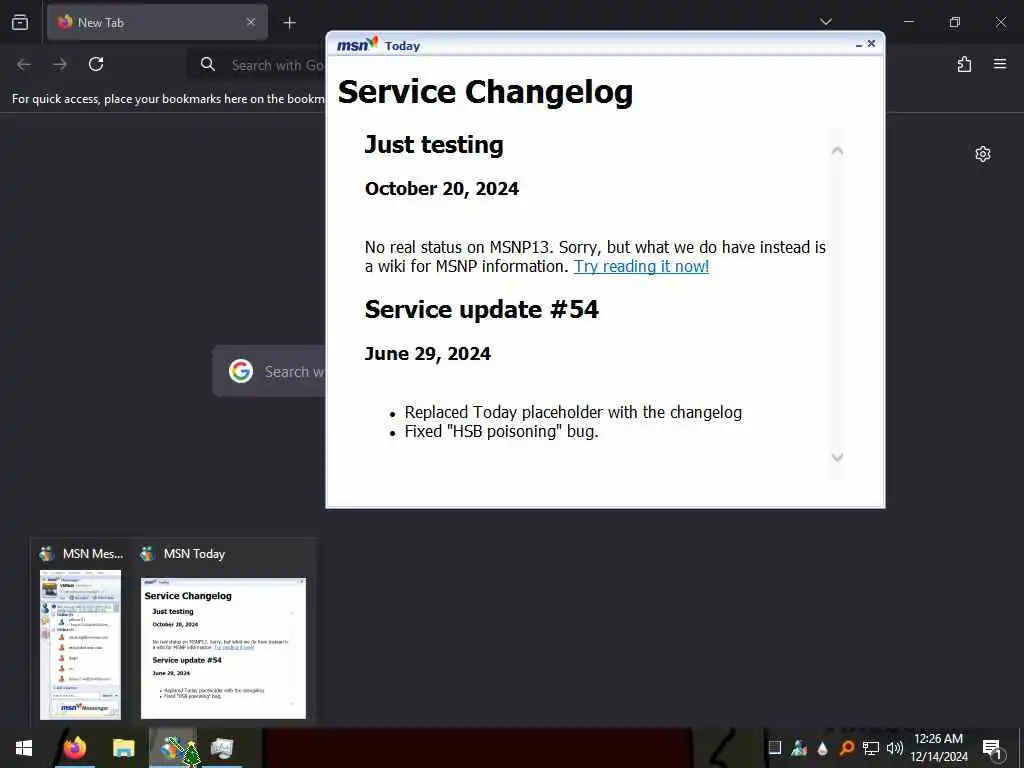The width and height of the screenshot is (1024, 768).
Task: Click the Service update #54 heading
Action: coord(481,310)
